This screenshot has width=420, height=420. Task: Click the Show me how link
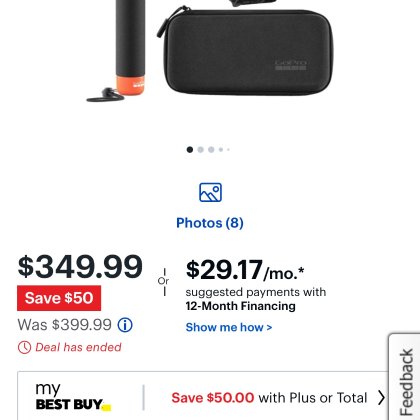point(229,327)
